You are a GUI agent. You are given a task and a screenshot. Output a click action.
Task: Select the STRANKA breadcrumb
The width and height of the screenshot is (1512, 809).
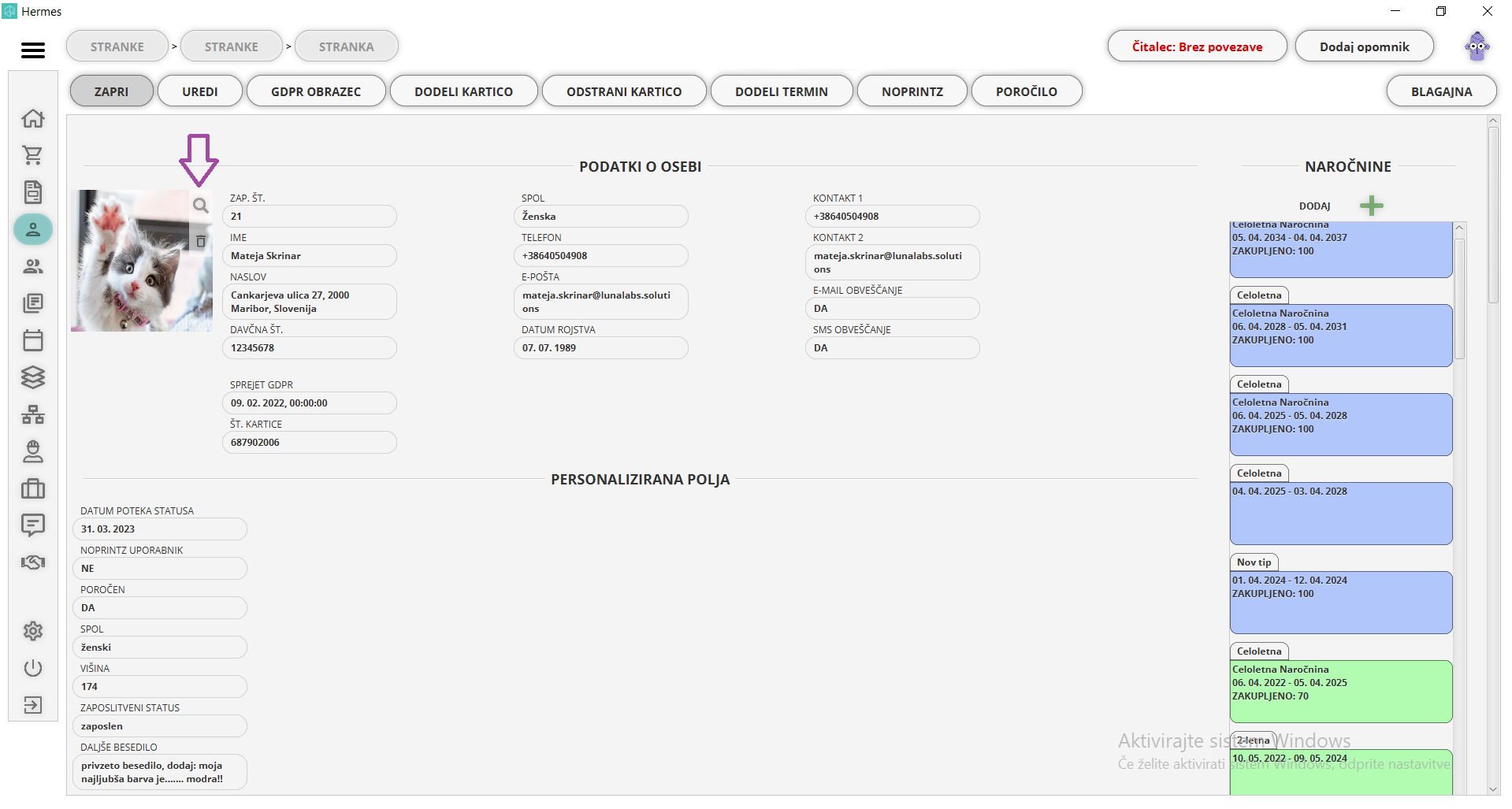coord(347,46)
